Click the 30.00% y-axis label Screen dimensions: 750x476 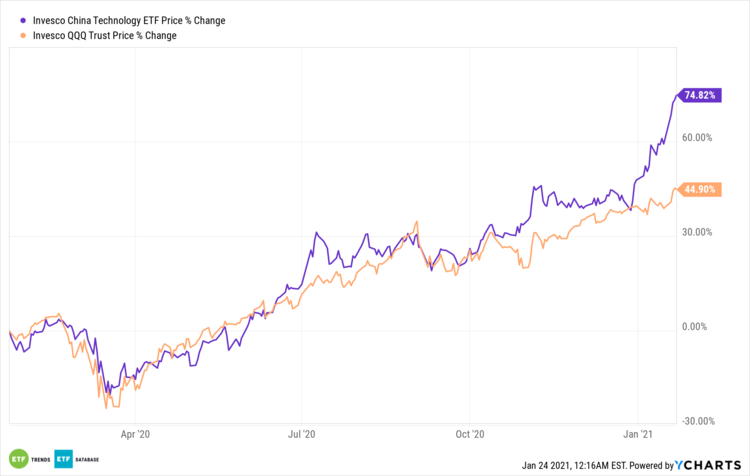coord(696,232)
